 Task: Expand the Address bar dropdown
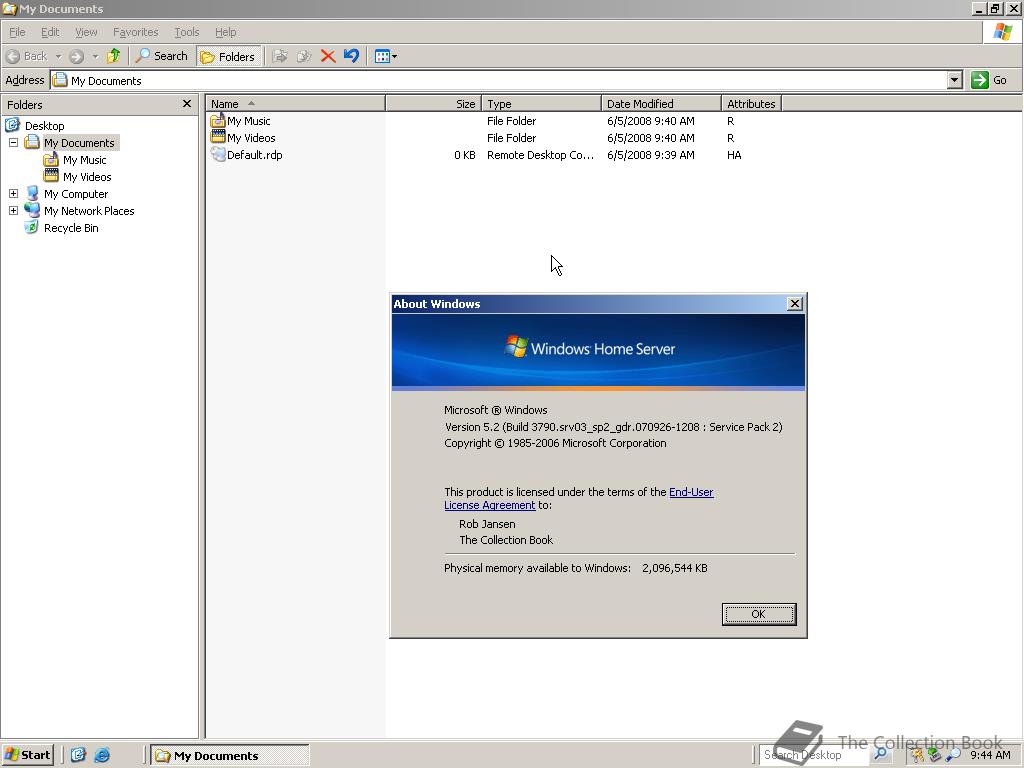pos(955,80)
